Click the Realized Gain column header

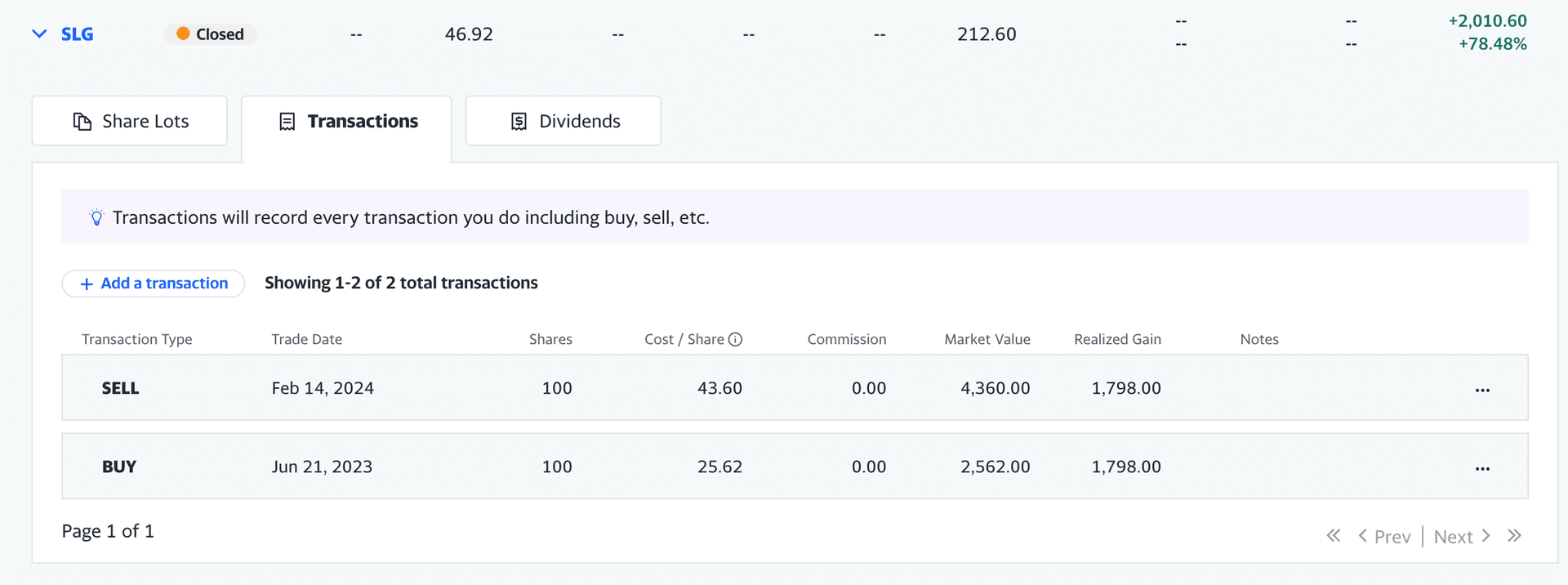pyautogui.click(x=1117, y=339)
